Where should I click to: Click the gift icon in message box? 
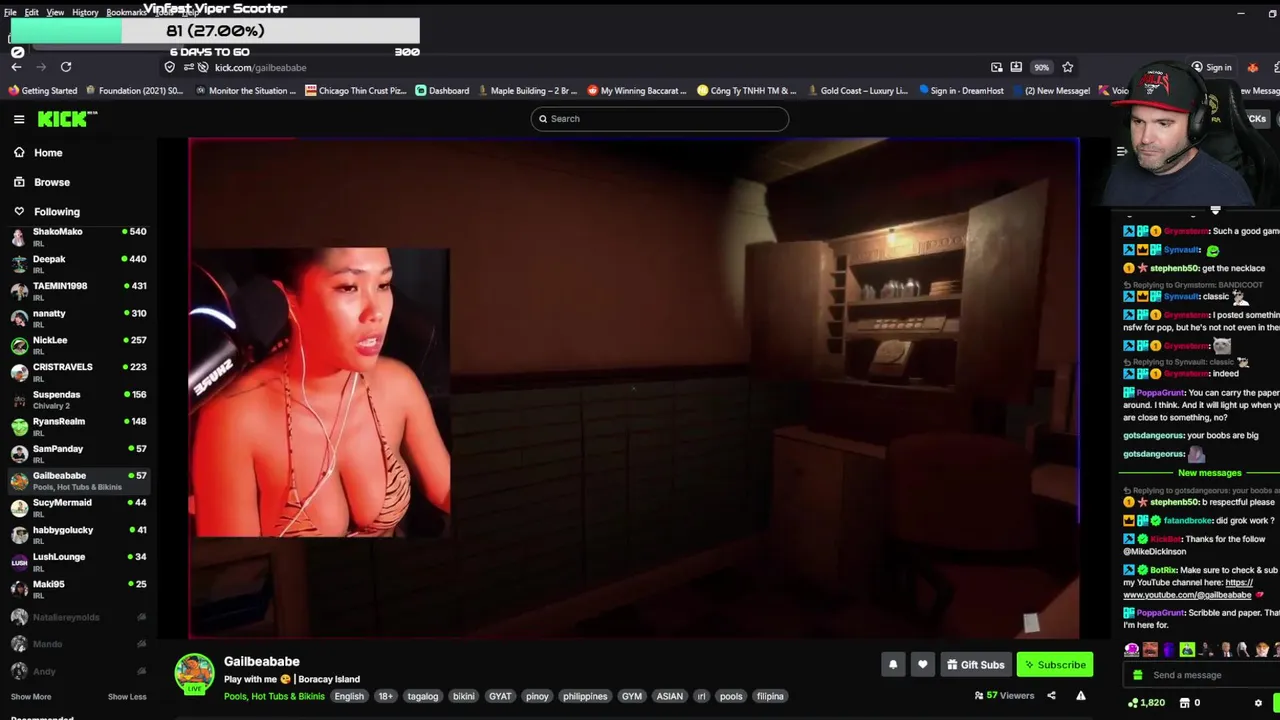pos(1137,675)
